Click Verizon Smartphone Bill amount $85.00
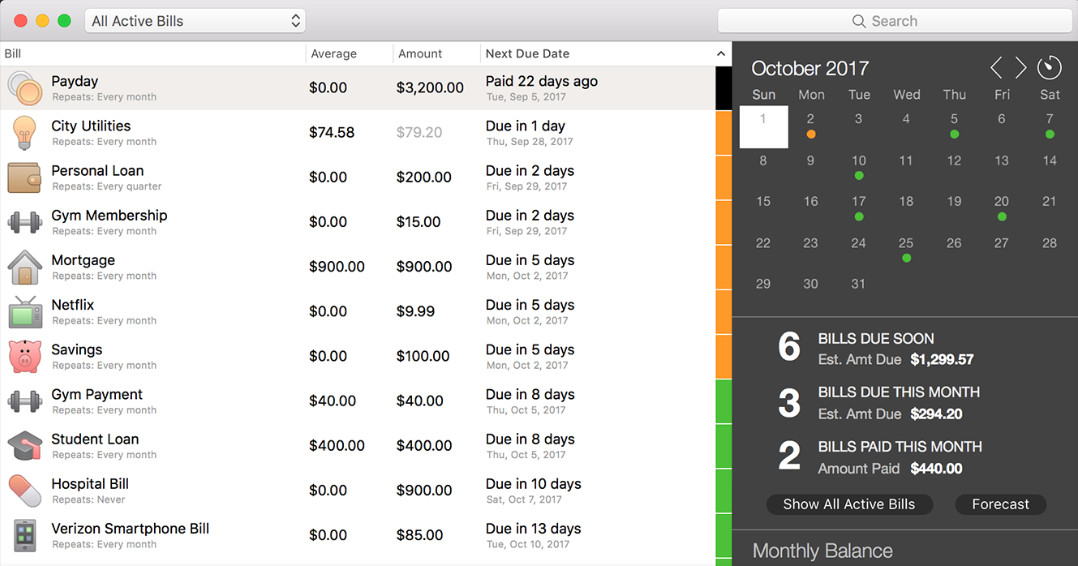 click(419, 535)
